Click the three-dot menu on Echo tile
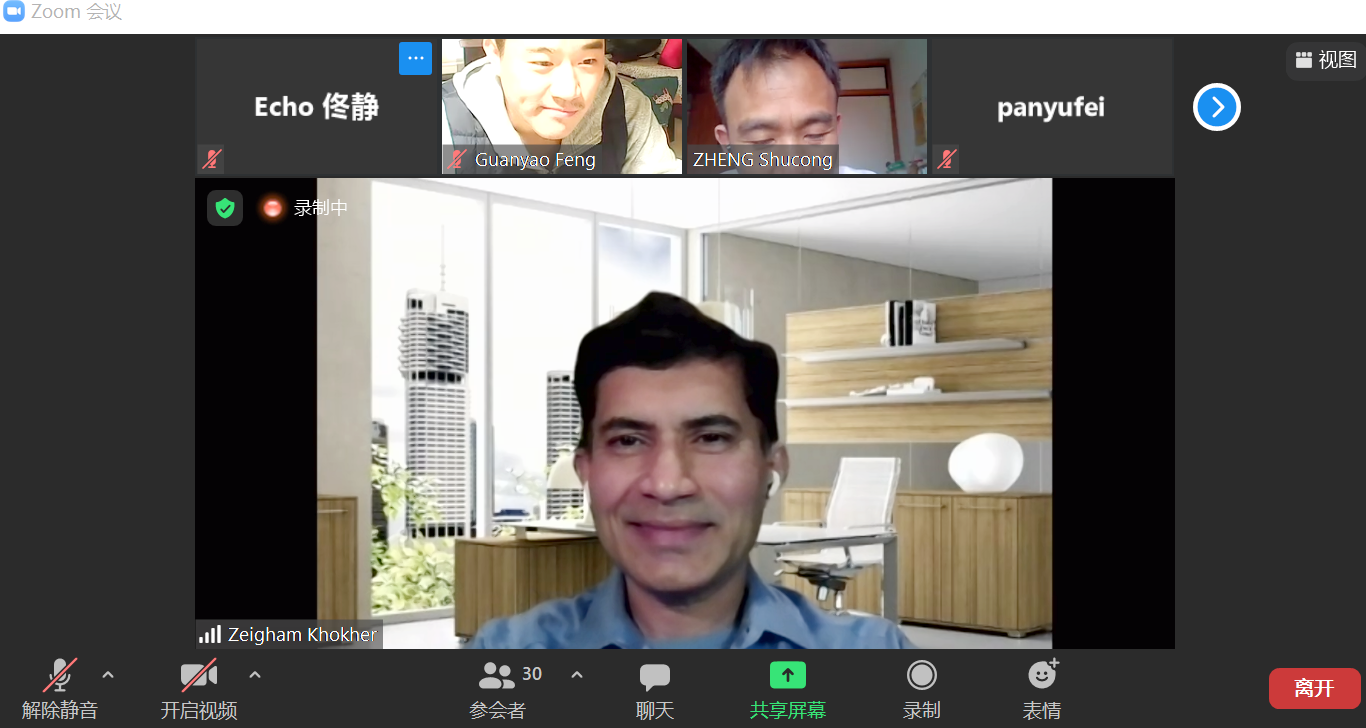 coord(415,59)
